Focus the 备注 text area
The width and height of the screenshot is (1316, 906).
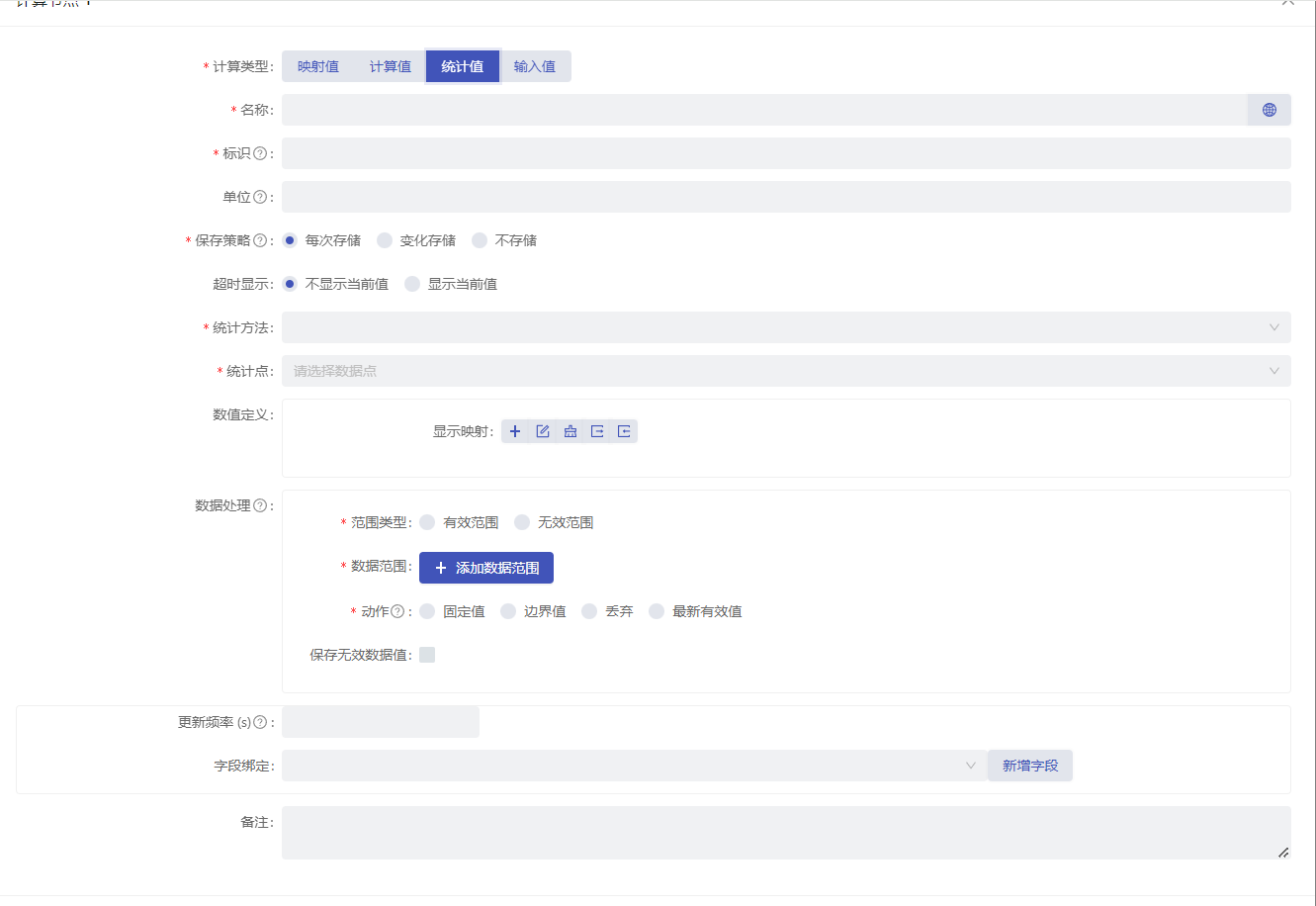(x=786, y=833)
